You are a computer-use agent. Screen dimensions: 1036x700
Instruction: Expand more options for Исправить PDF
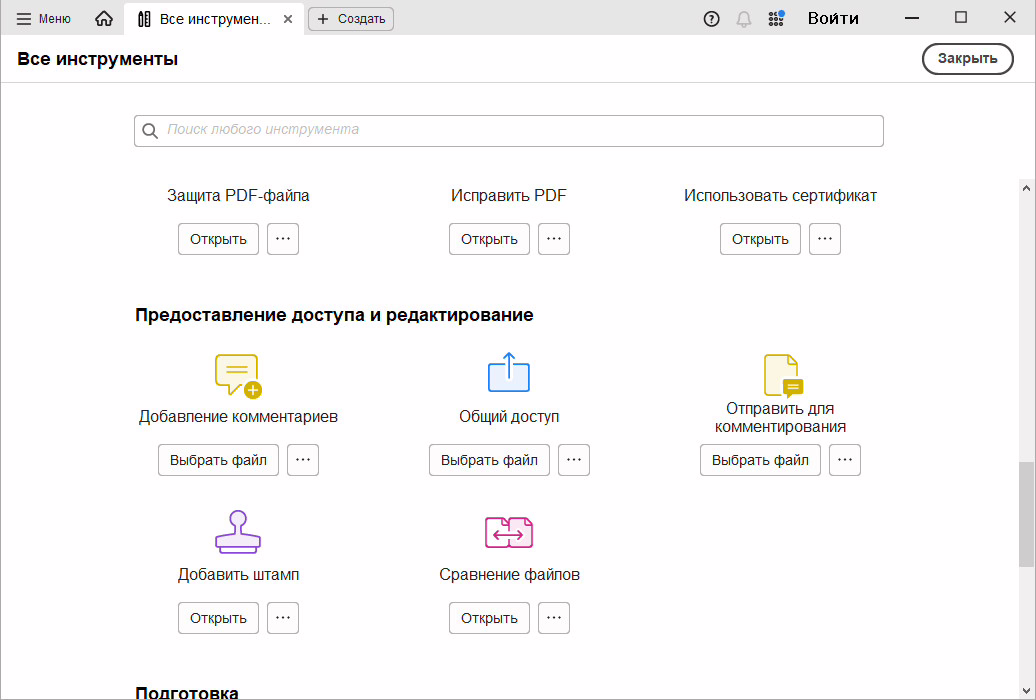(x=554, y=239)
